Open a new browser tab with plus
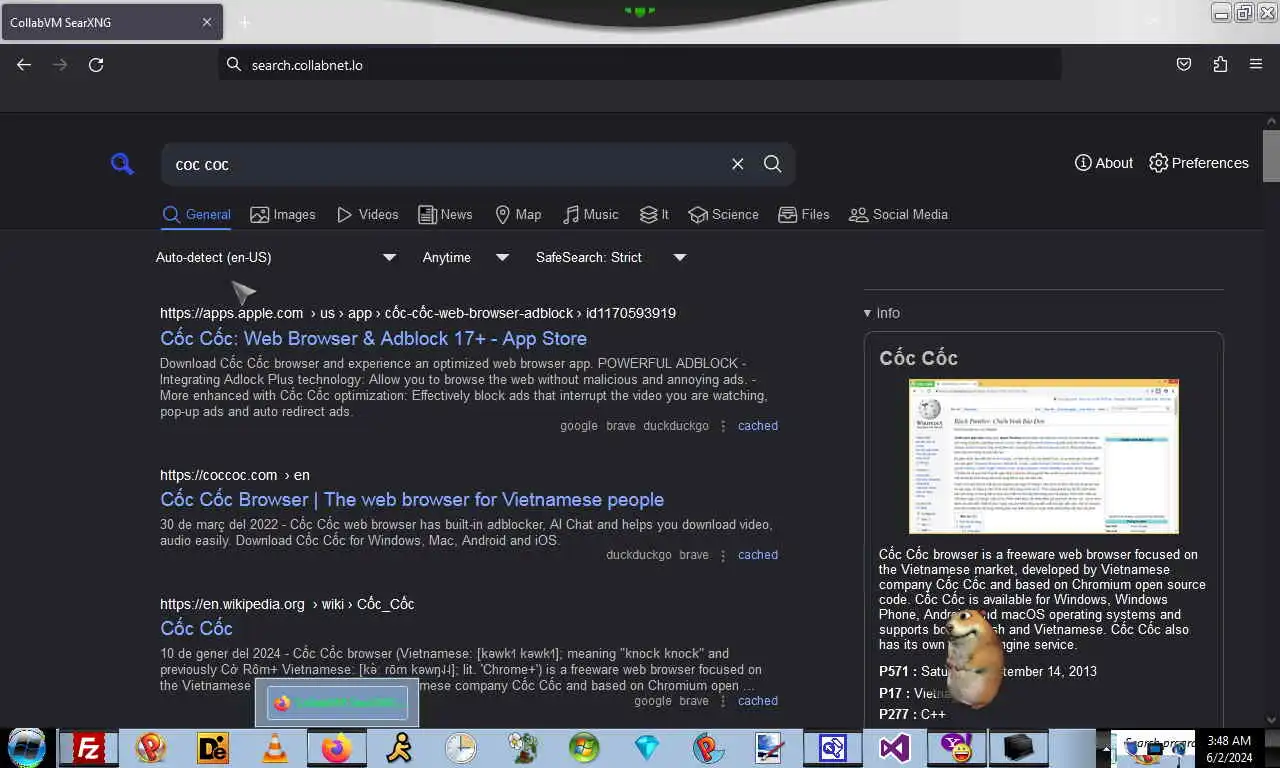1280x768 pixels. 245,22
